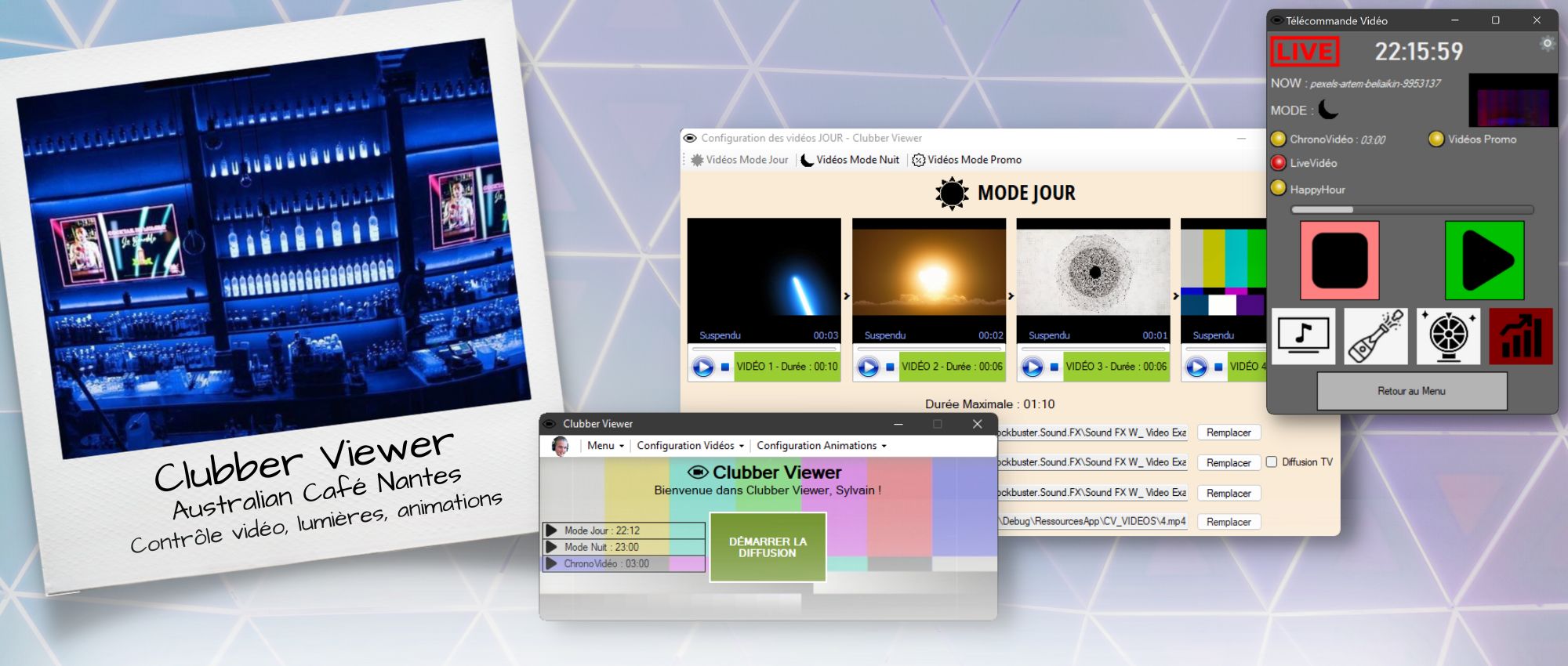Click video 2 progress slider under Suspendu
Viewport: 1568px width, 666px height.
[929, 347]
